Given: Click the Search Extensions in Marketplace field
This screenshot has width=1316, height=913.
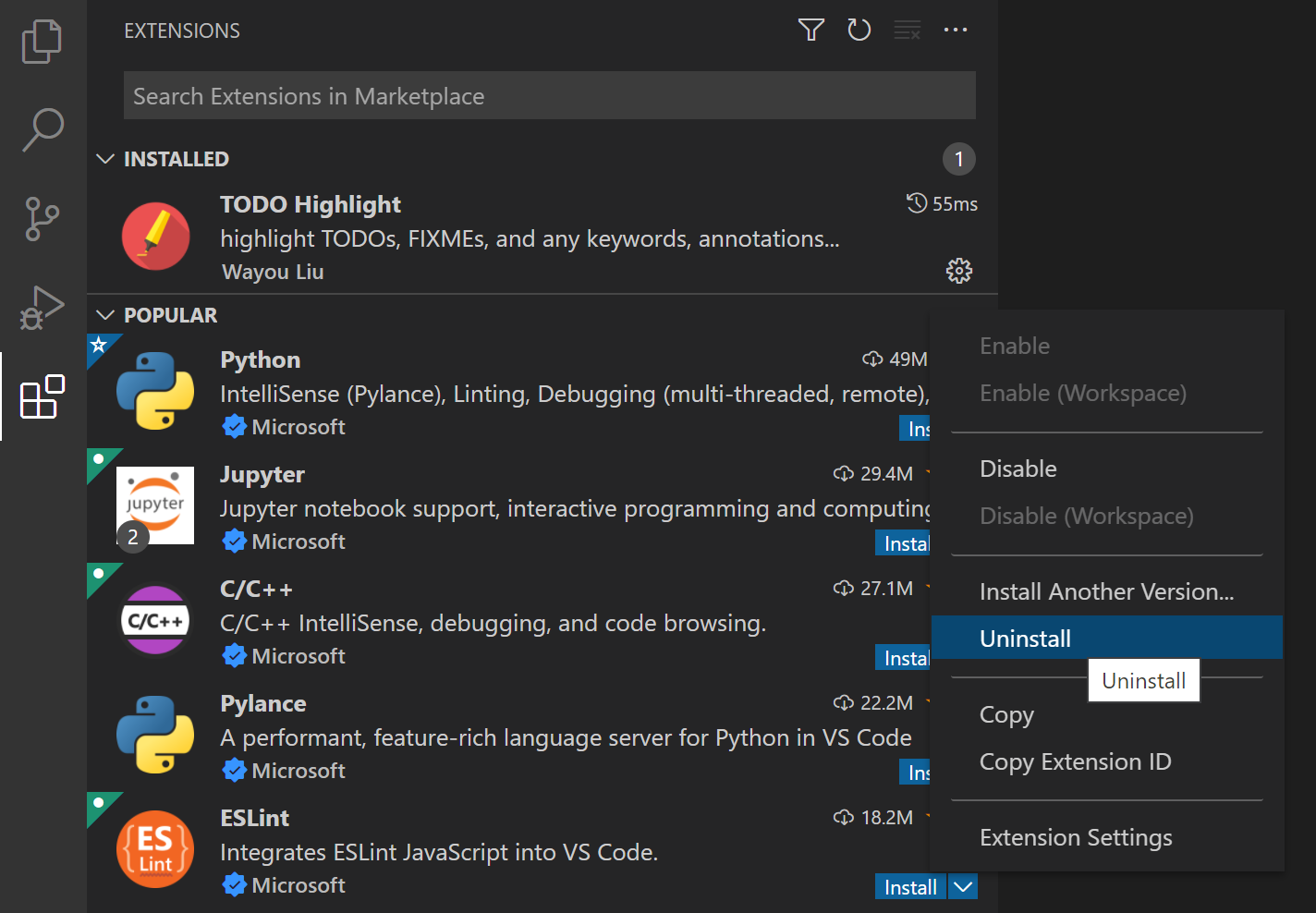Looking at the screenshot, I should coord(549,95).
